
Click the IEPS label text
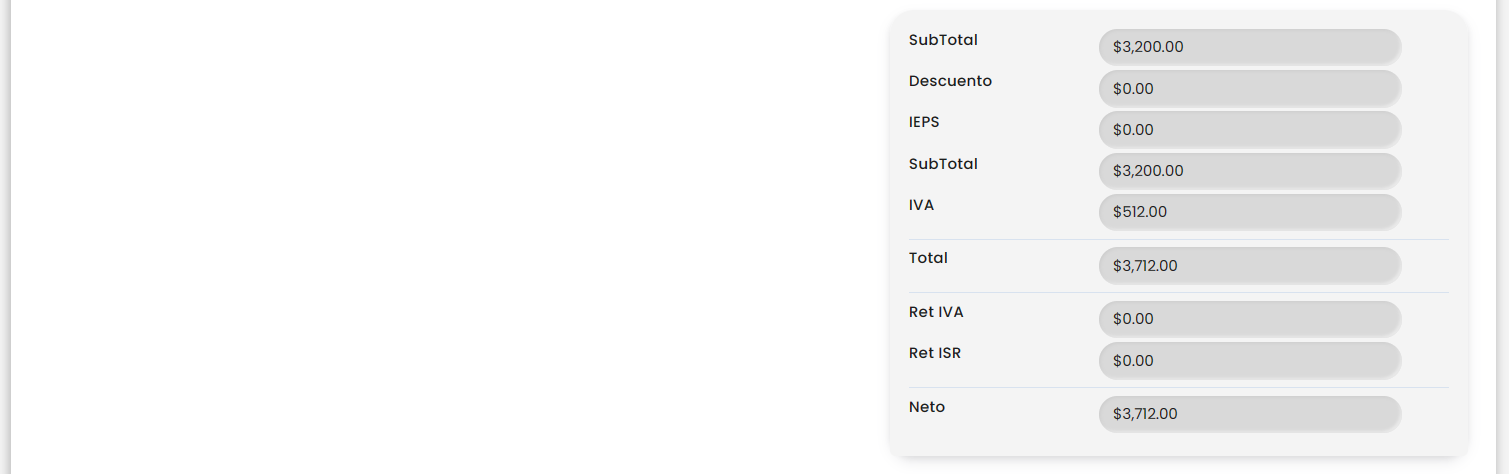[x=924, y=122]
